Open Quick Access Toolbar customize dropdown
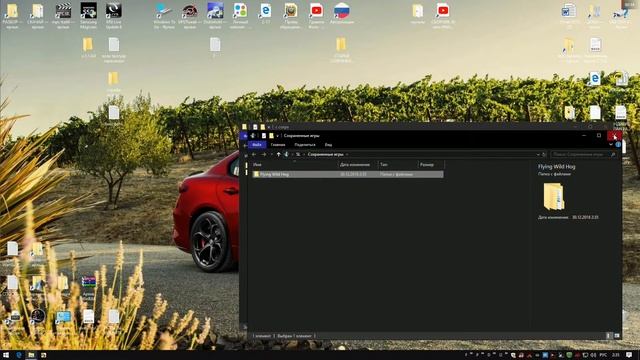Image resolution: width=640 pixels, height=360 pixels. (278, 136)
